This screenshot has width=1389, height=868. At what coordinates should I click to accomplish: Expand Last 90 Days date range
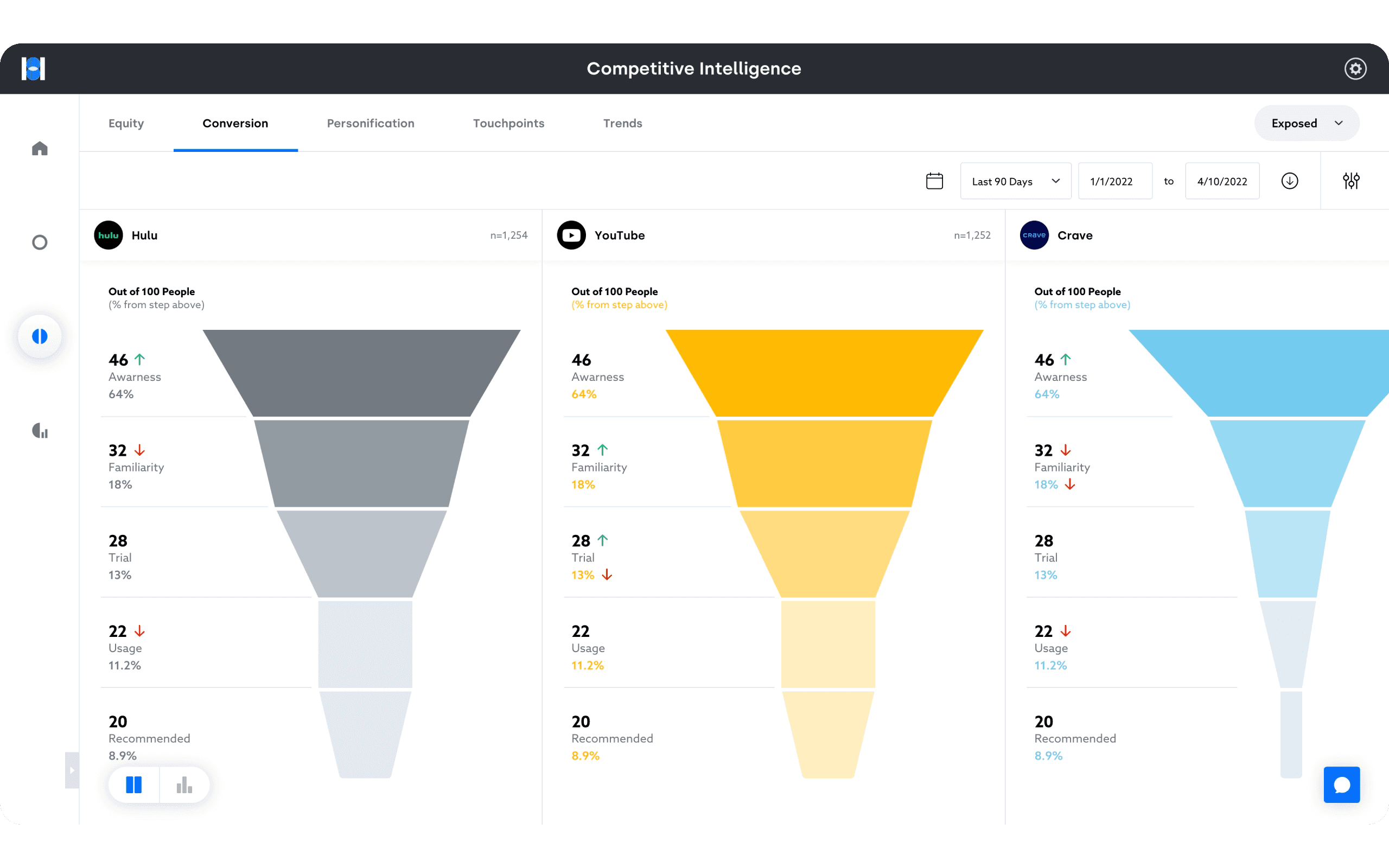pos(1015,181)
